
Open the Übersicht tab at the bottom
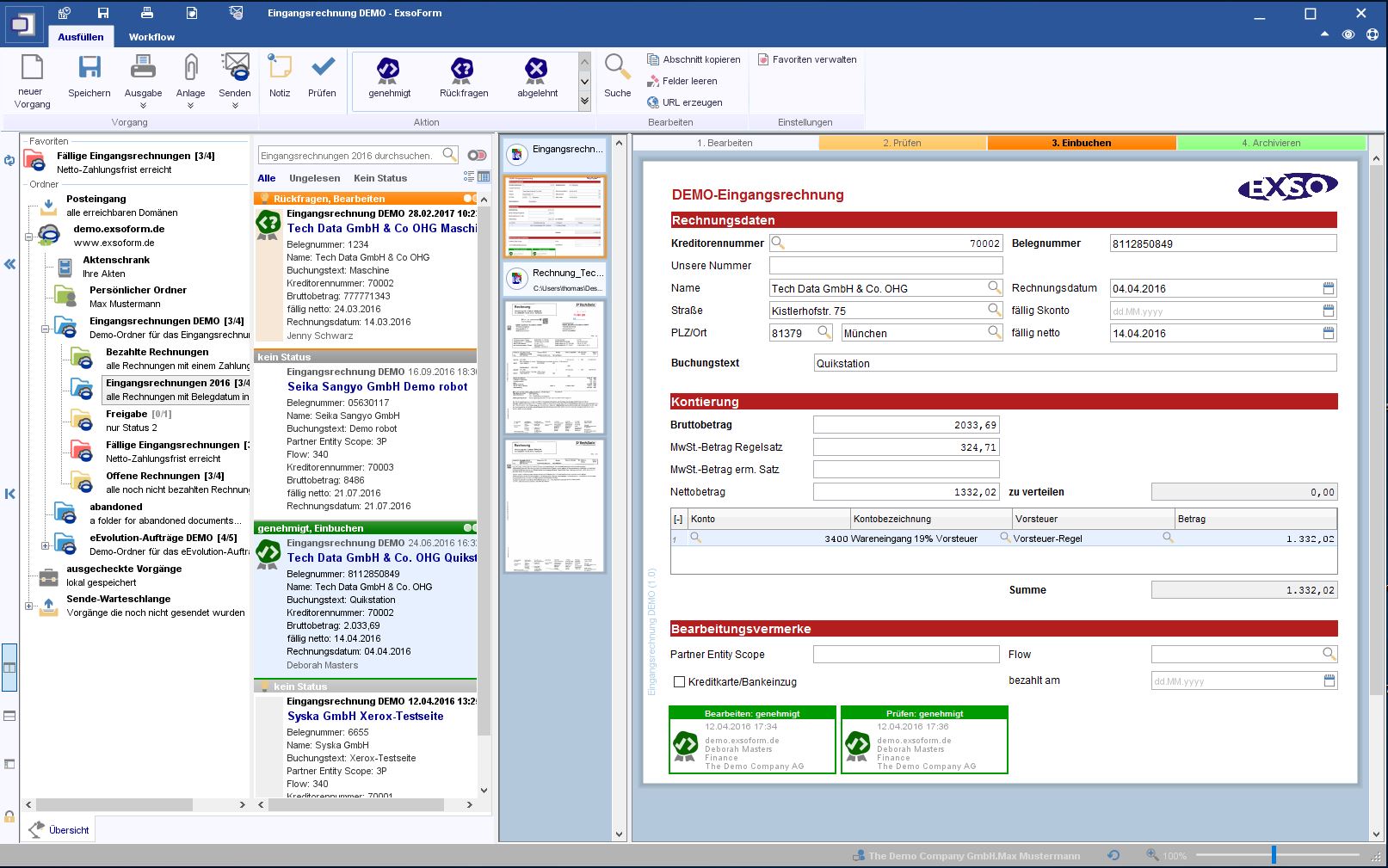[x=59, y=830]
